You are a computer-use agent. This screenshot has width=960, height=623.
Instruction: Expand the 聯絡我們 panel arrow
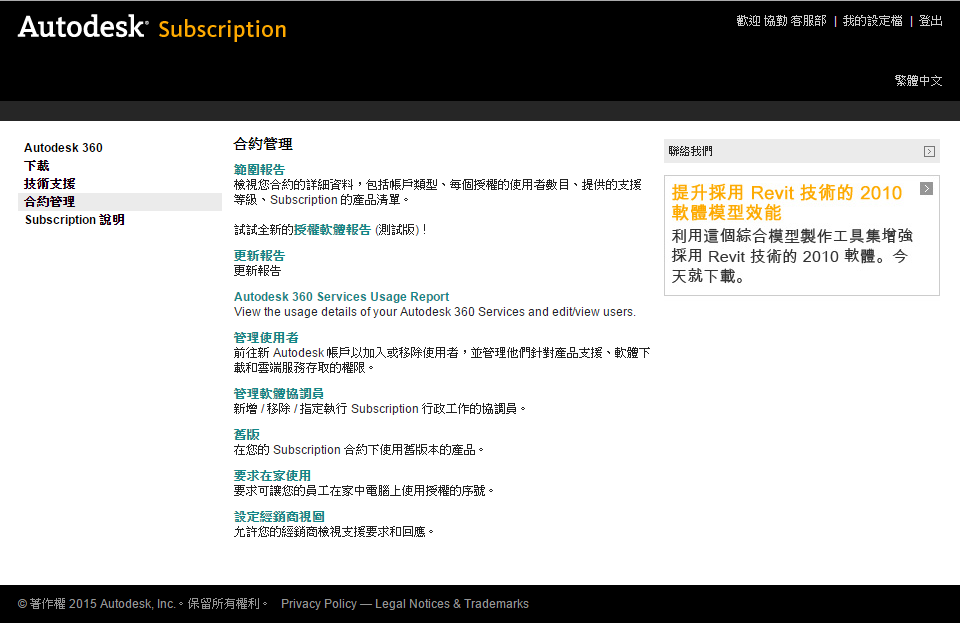tap(929, 151)
